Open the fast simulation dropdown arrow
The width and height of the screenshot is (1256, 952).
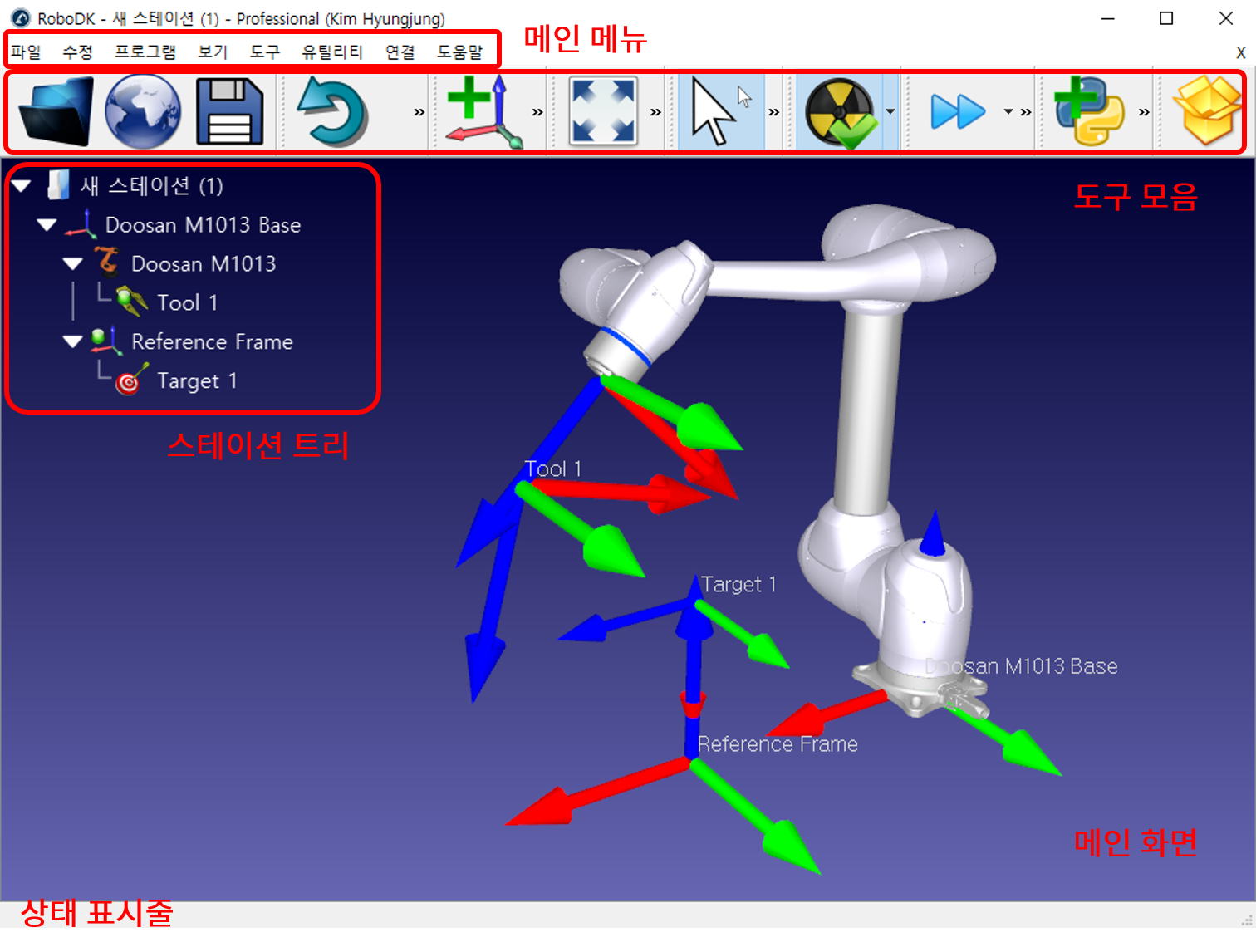pyautogui.click(x=1008, y=111)
